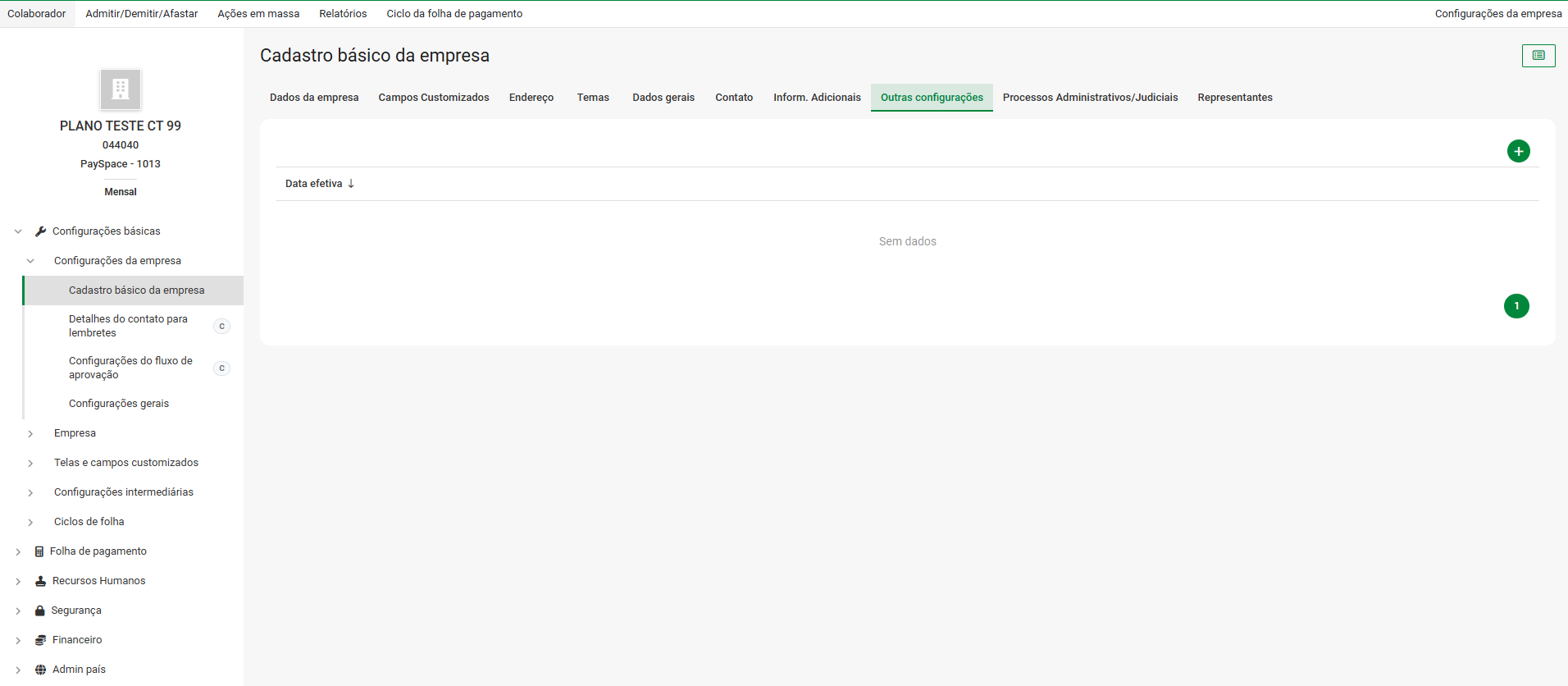Click the sort arrow next to Data efetiva
The height and width of the screenshot is (686, 1568).
point(351,184)
